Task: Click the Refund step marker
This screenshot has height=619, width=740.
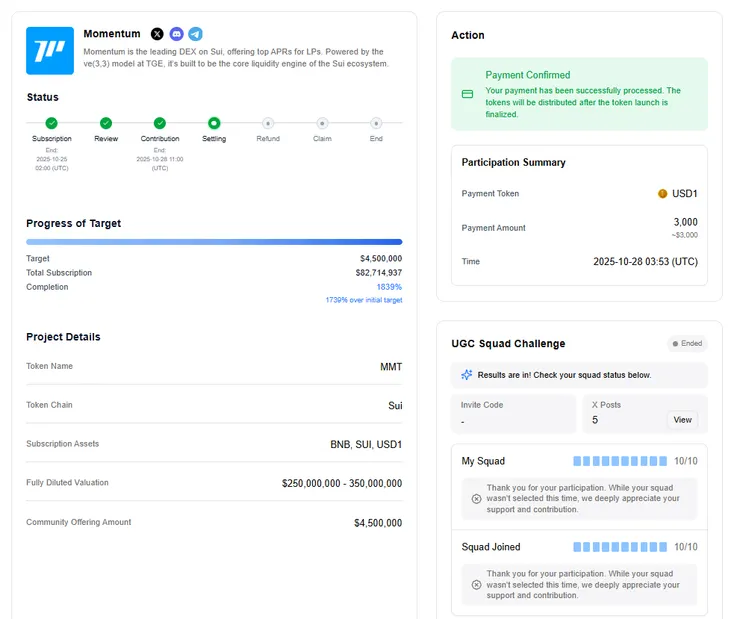Action: click(x=268, y=123)
